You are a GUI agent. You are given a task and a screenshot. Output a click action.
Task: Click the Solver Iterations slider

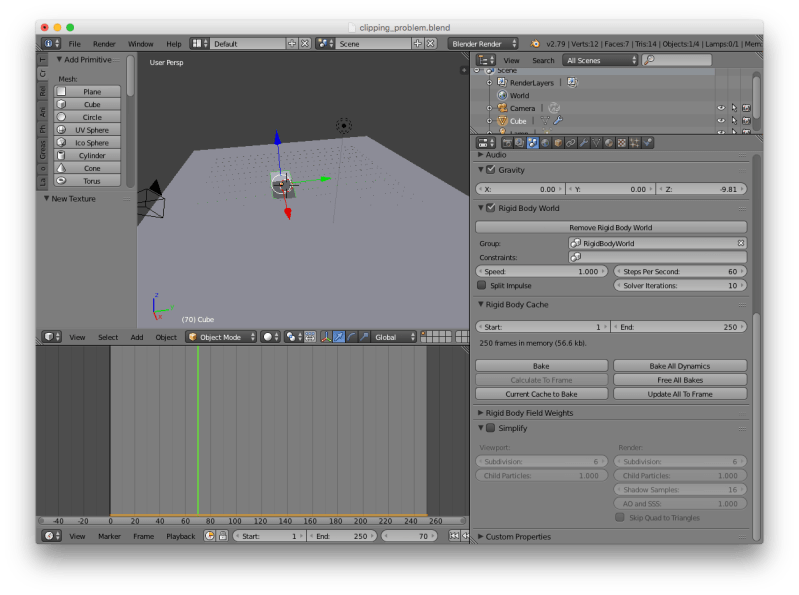pyautogui.click(x=680, y=285)
